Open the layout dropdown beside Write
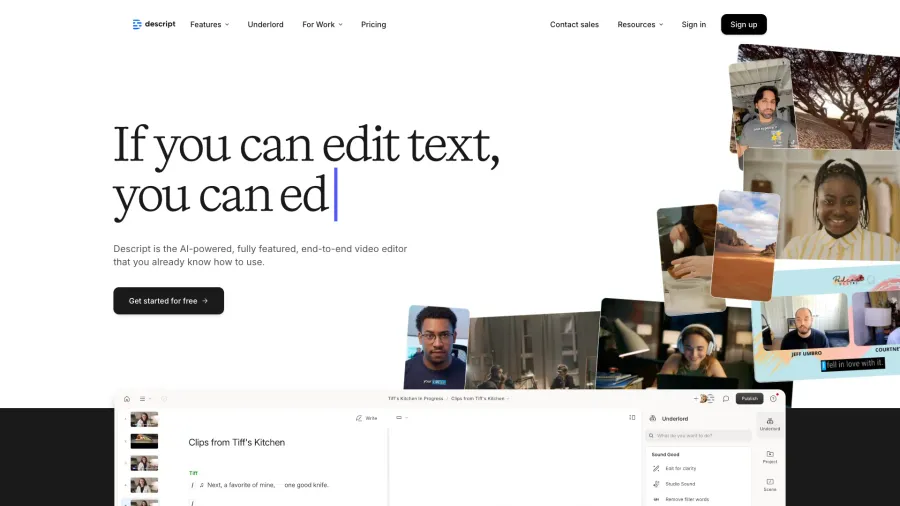The height and width of the screenshot is (506, 900). [x=402, y=418]
